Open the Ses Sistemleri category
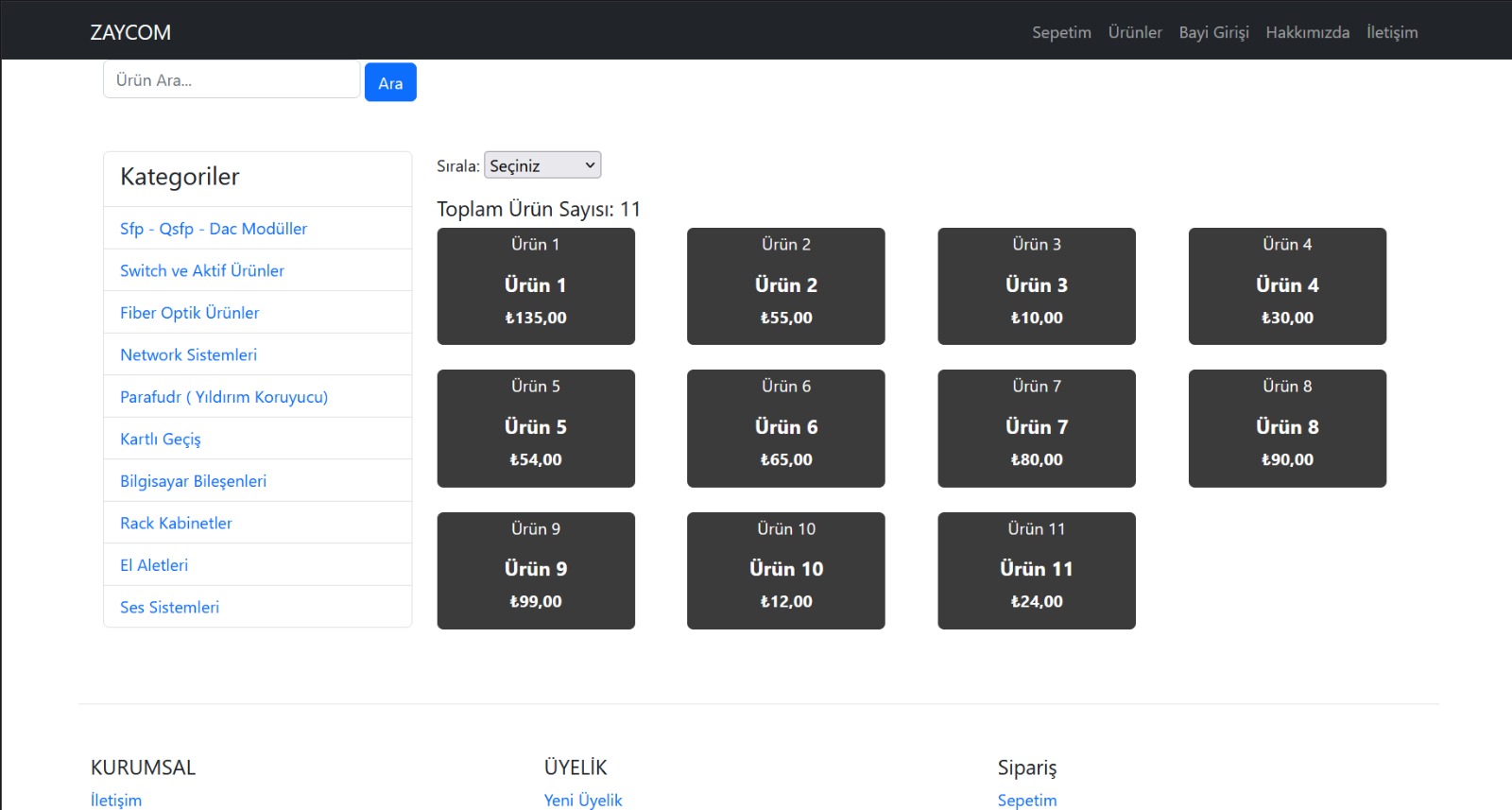 (170, 607)
